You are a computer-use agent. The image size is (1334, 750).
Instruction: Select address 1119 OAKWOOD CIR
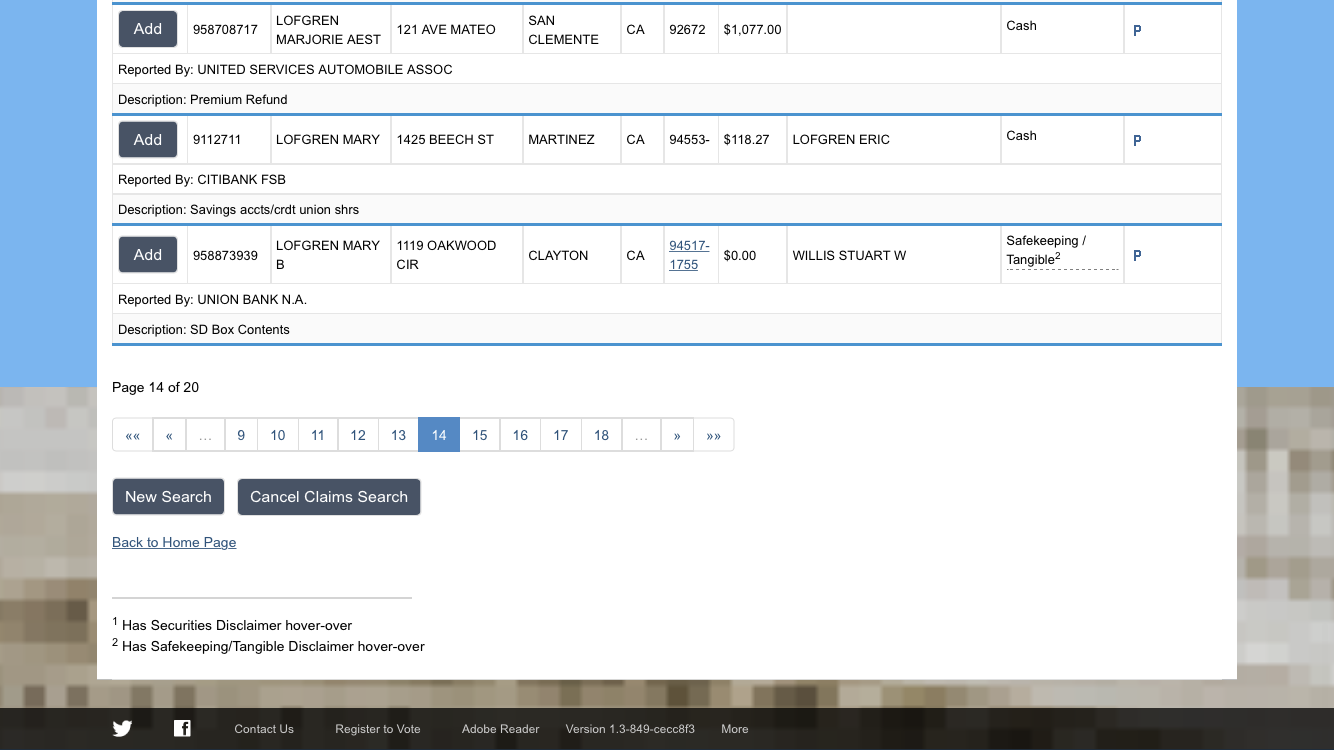pyautogui.click(x=446, y=255)
